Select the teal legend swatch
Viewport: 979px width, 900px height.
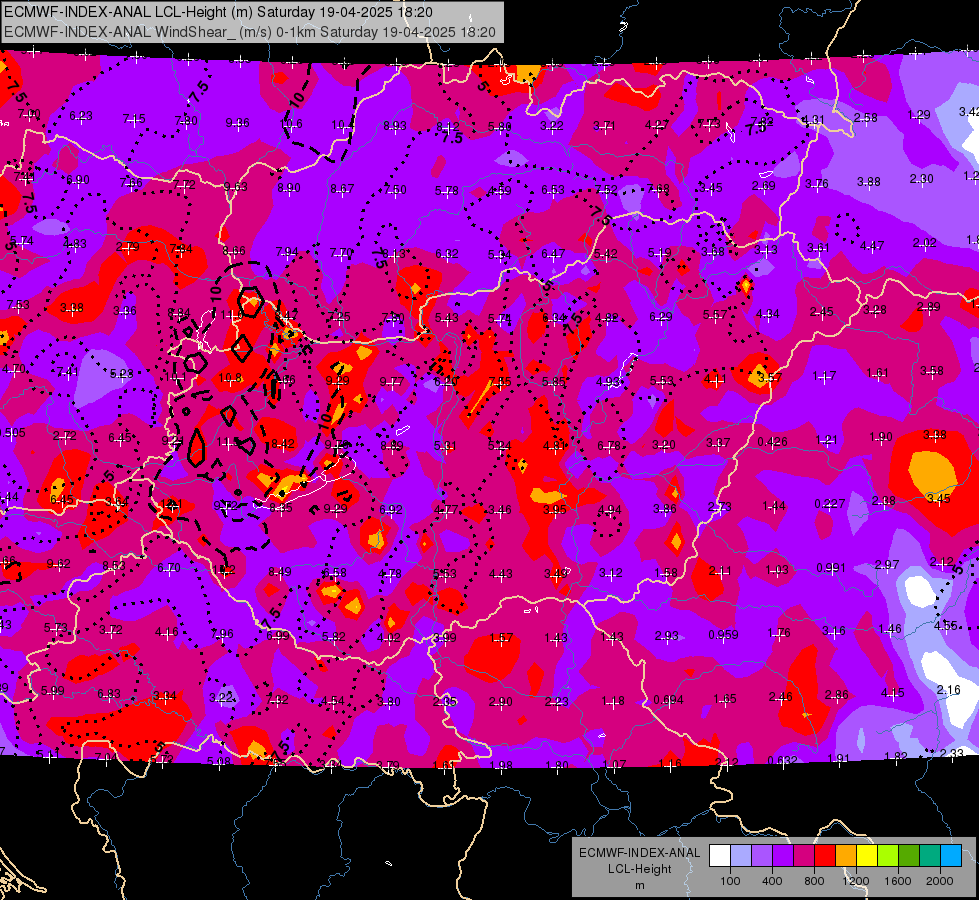click(930, 856)
